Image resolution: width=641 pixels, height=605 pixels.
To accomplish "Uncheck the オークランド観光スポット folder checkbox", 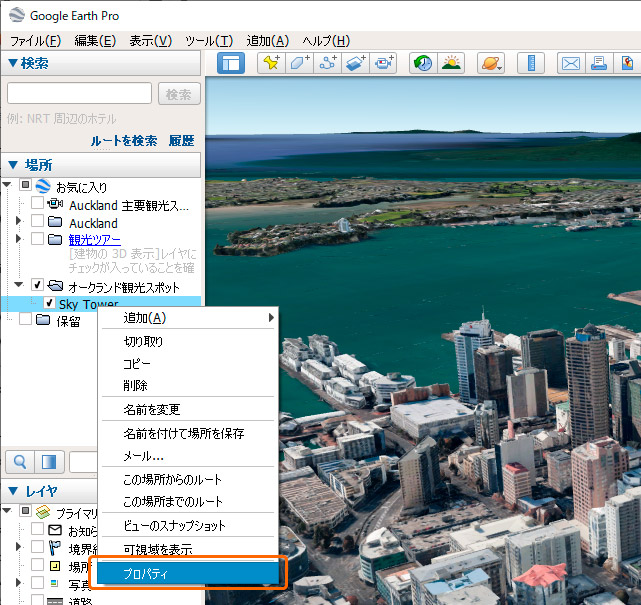I will click(38, 286).
